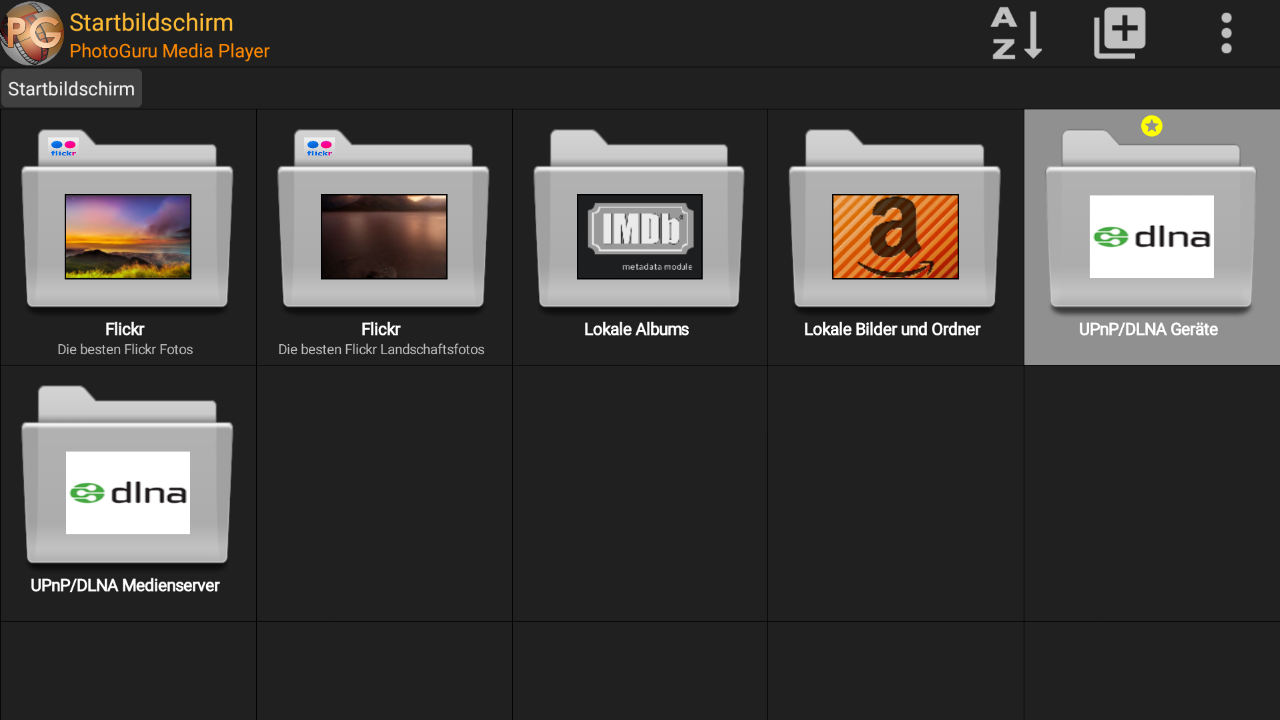Click the yellow star favorite badge
The image size is (1280, 720).
click(x=1152, y=126)
